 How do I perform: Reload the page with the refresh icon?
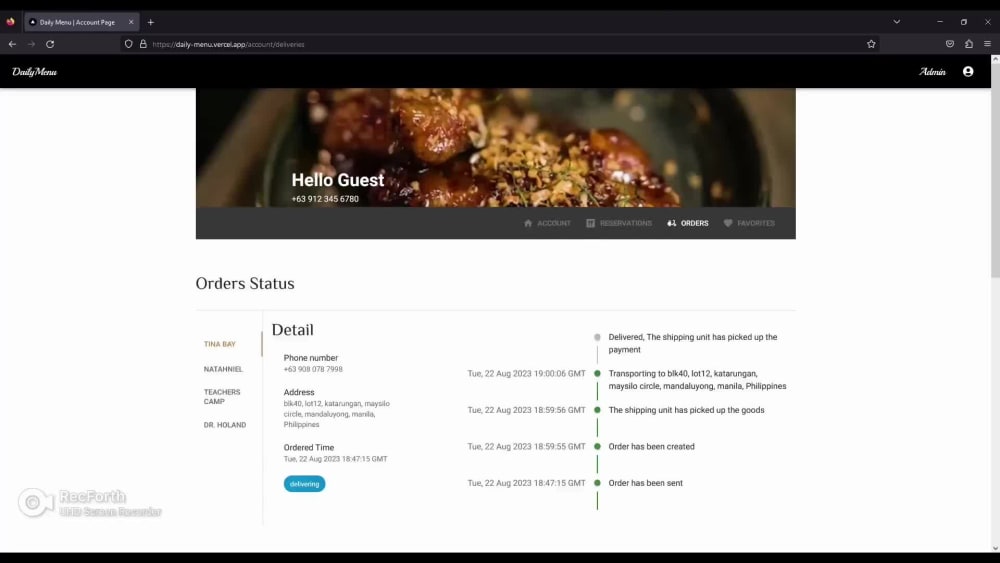(50, 44)
